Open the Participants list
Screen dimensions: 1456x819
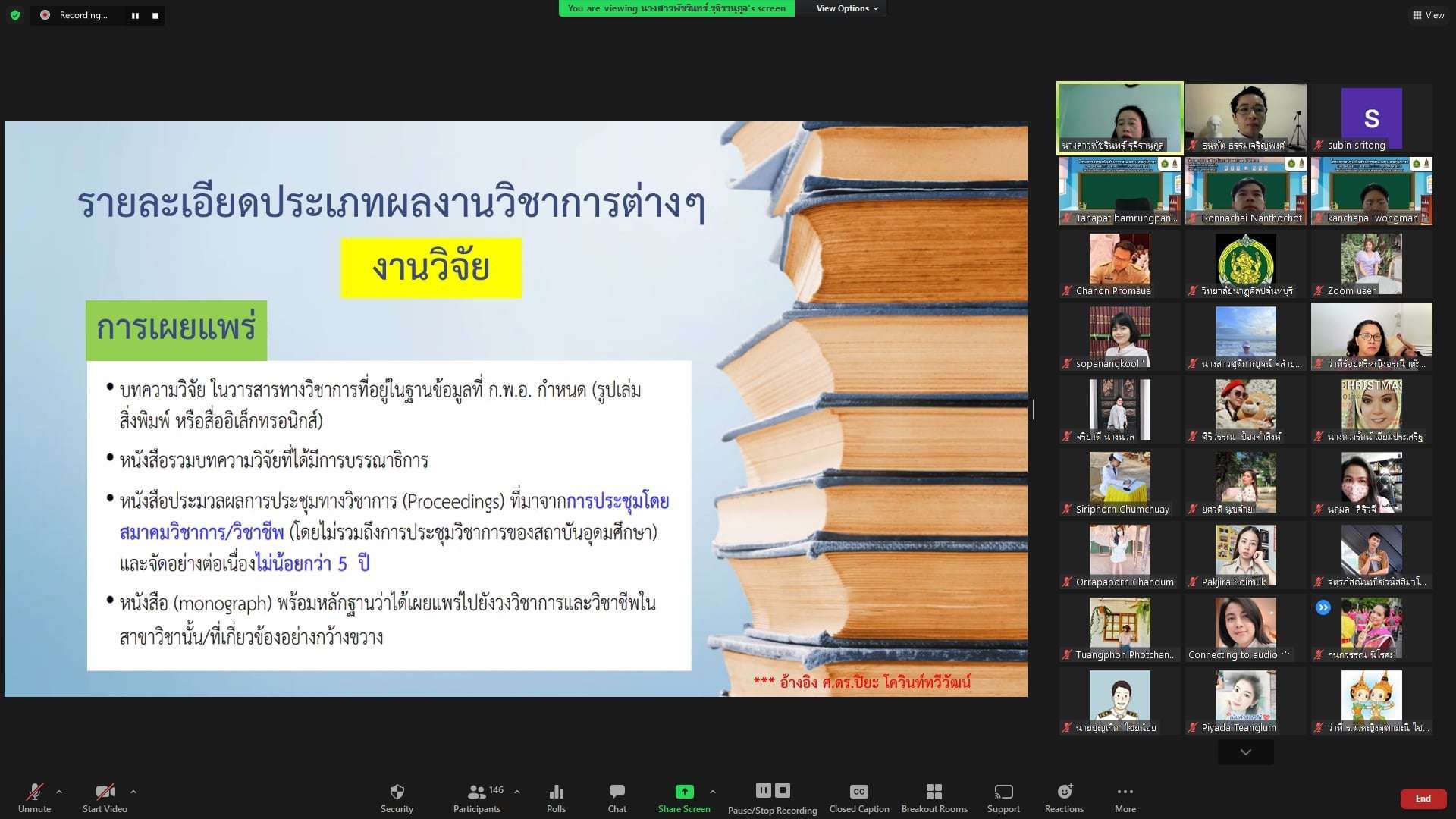477,798
